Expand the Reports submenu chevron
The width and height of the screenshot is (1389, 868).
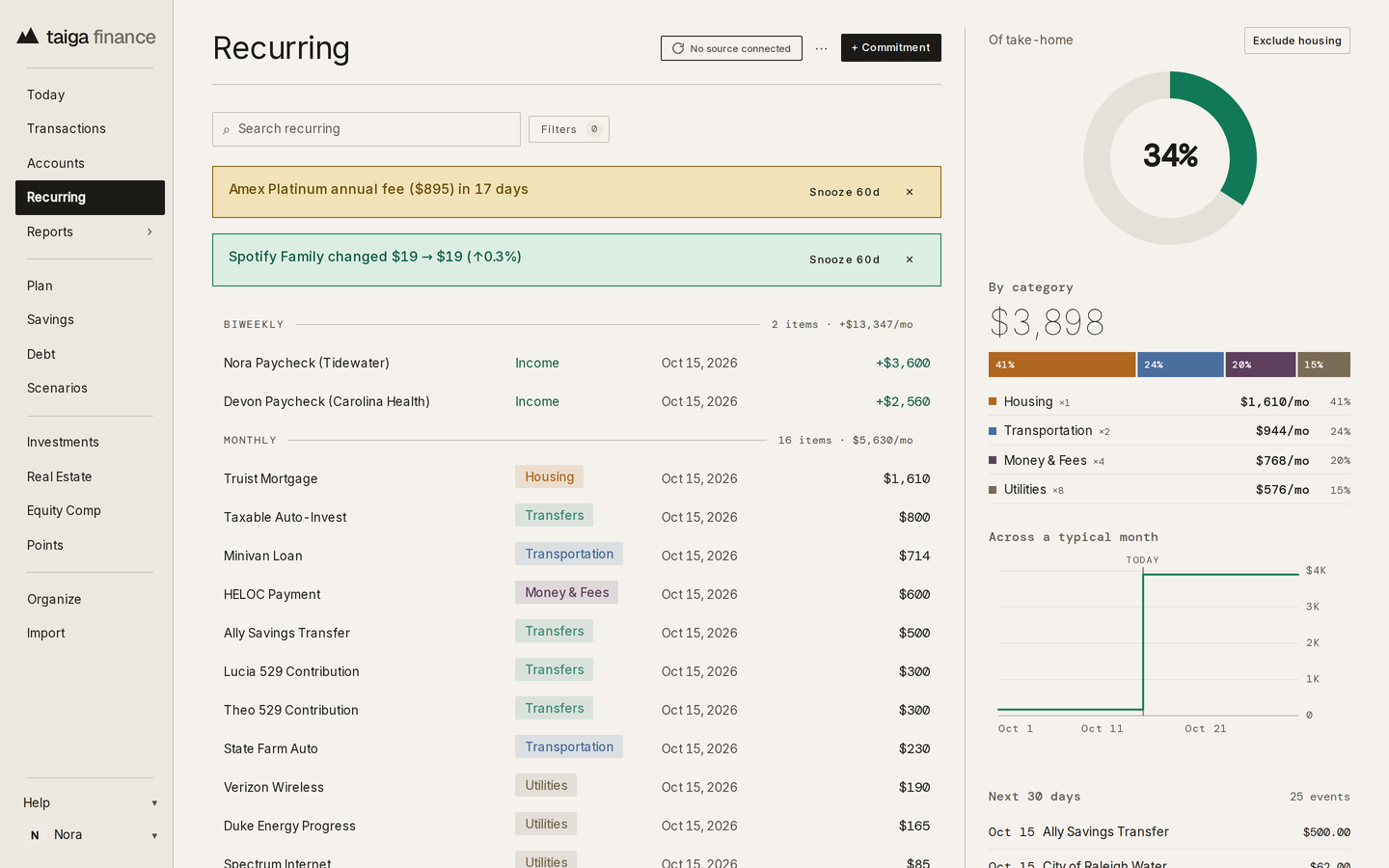pos(150,231)
